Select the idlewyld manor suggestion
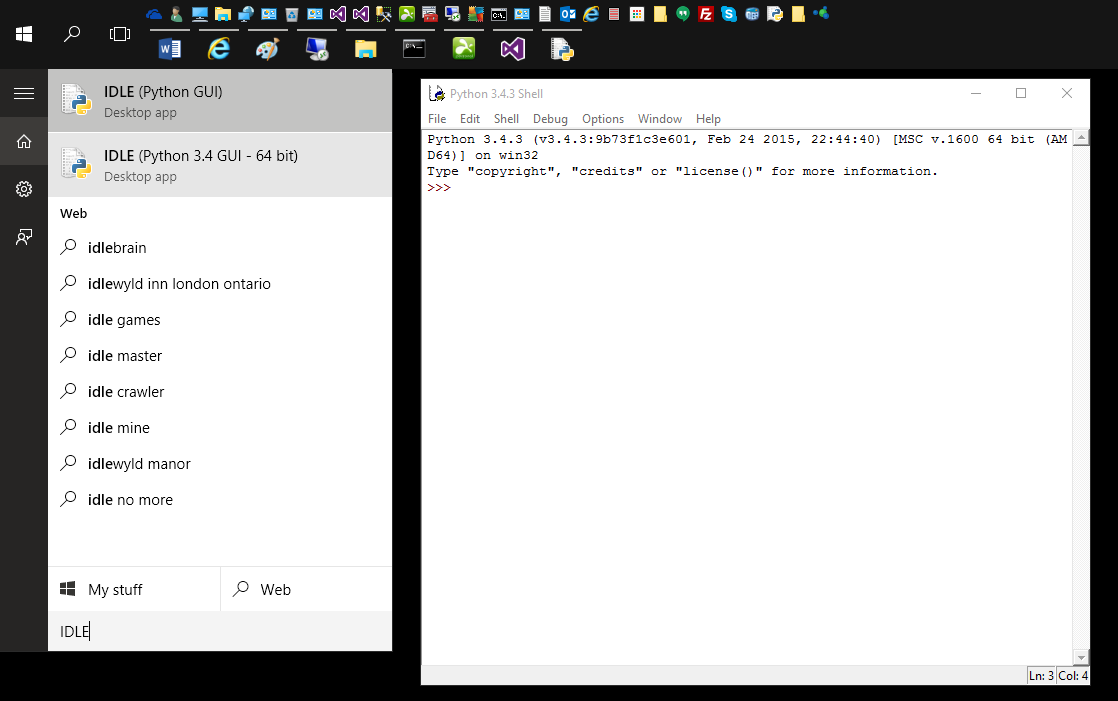 coord(220,464)
